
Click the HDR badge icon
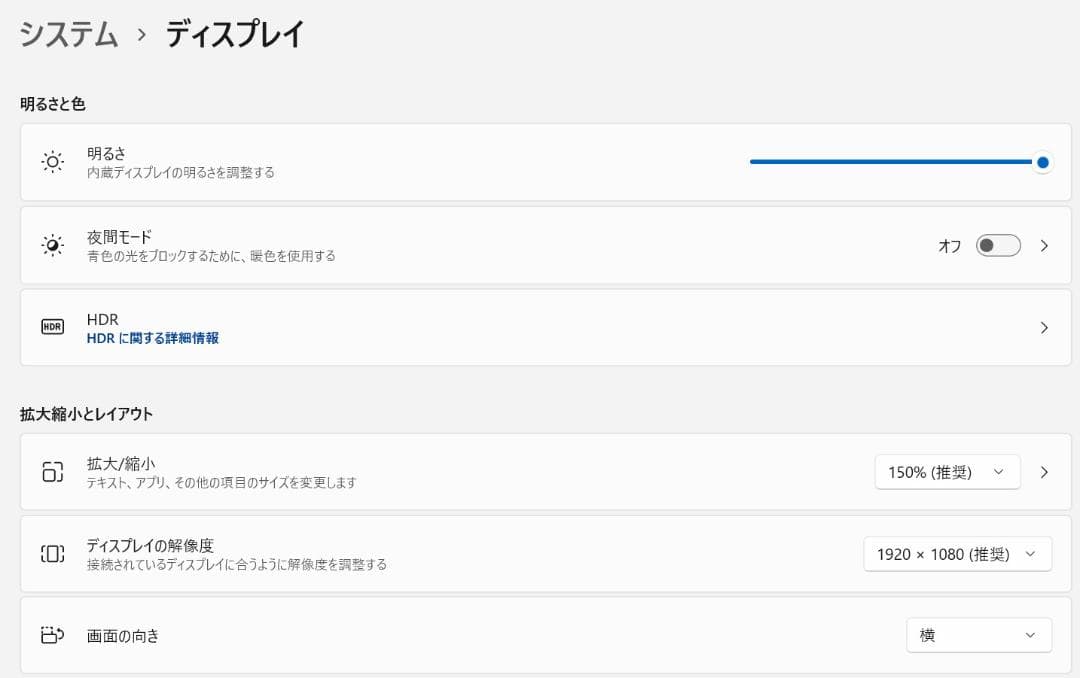[52, 327]
